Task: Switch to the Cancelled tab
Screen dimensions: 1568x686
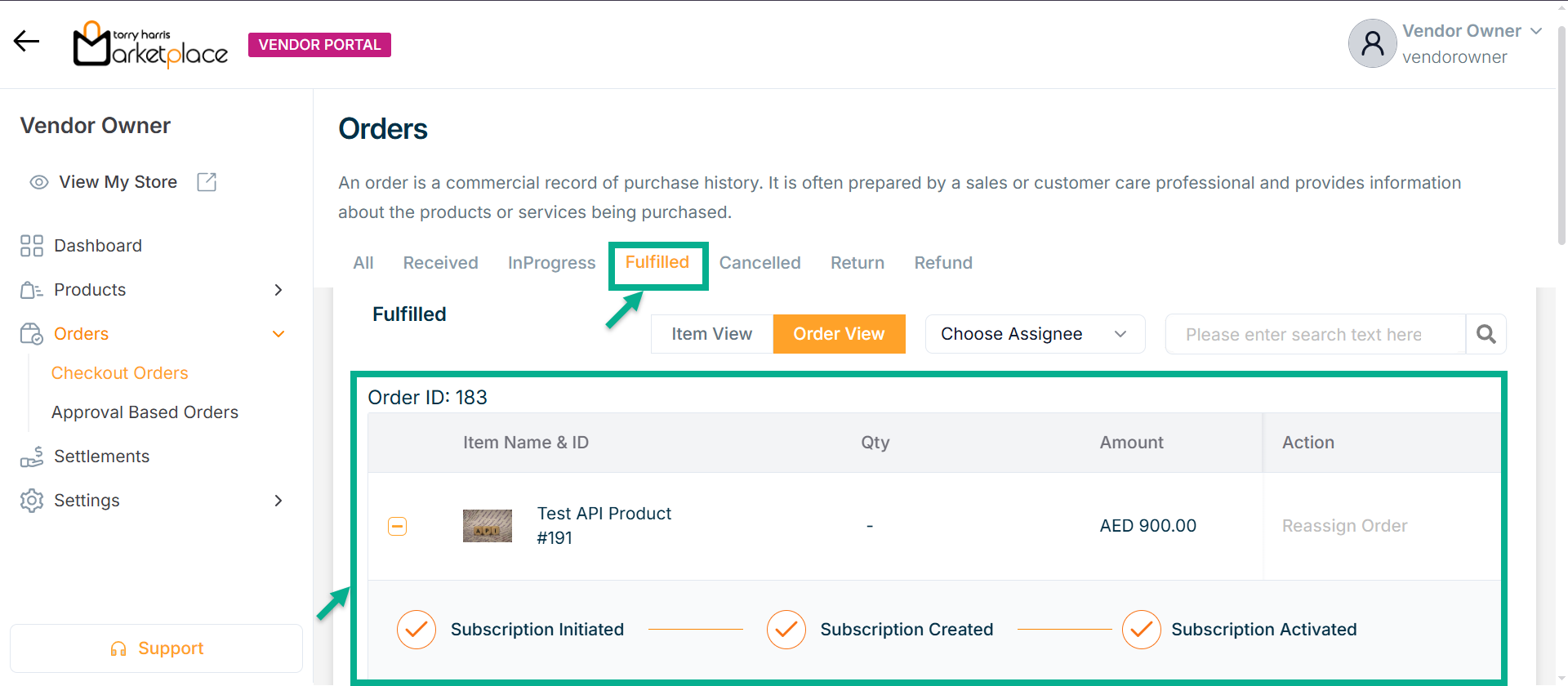Action: (759, 263)
